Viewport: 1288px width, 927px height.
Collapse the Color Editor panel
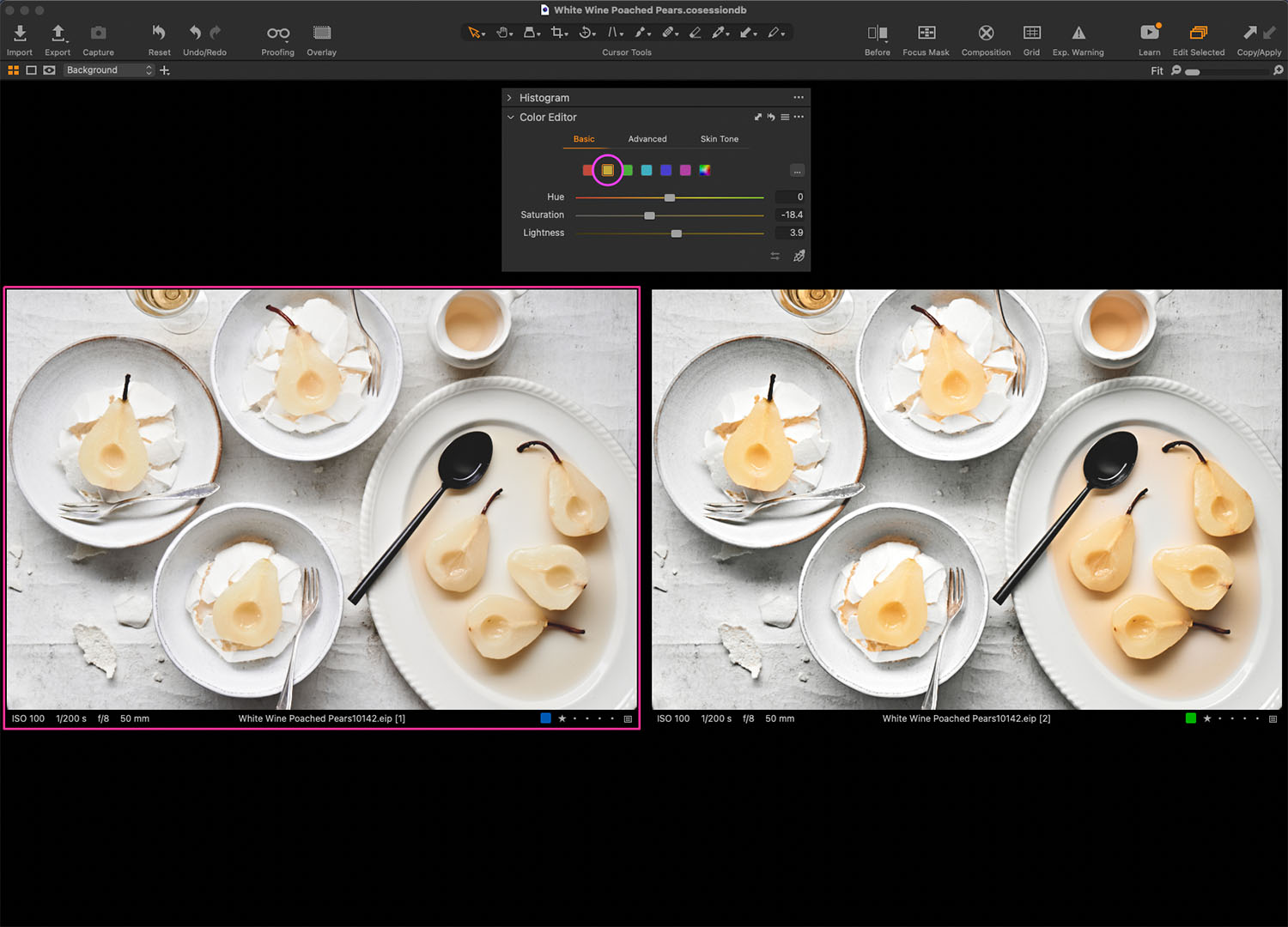pos(510,118)
